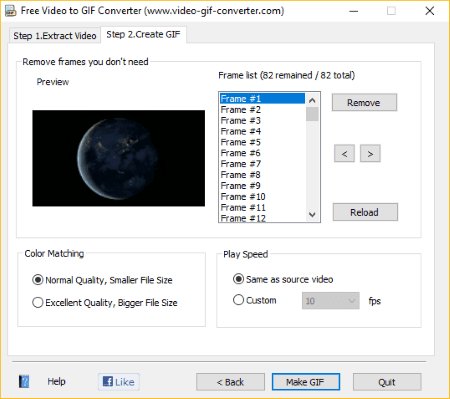Go to previous frame with < button

[344, 154]
